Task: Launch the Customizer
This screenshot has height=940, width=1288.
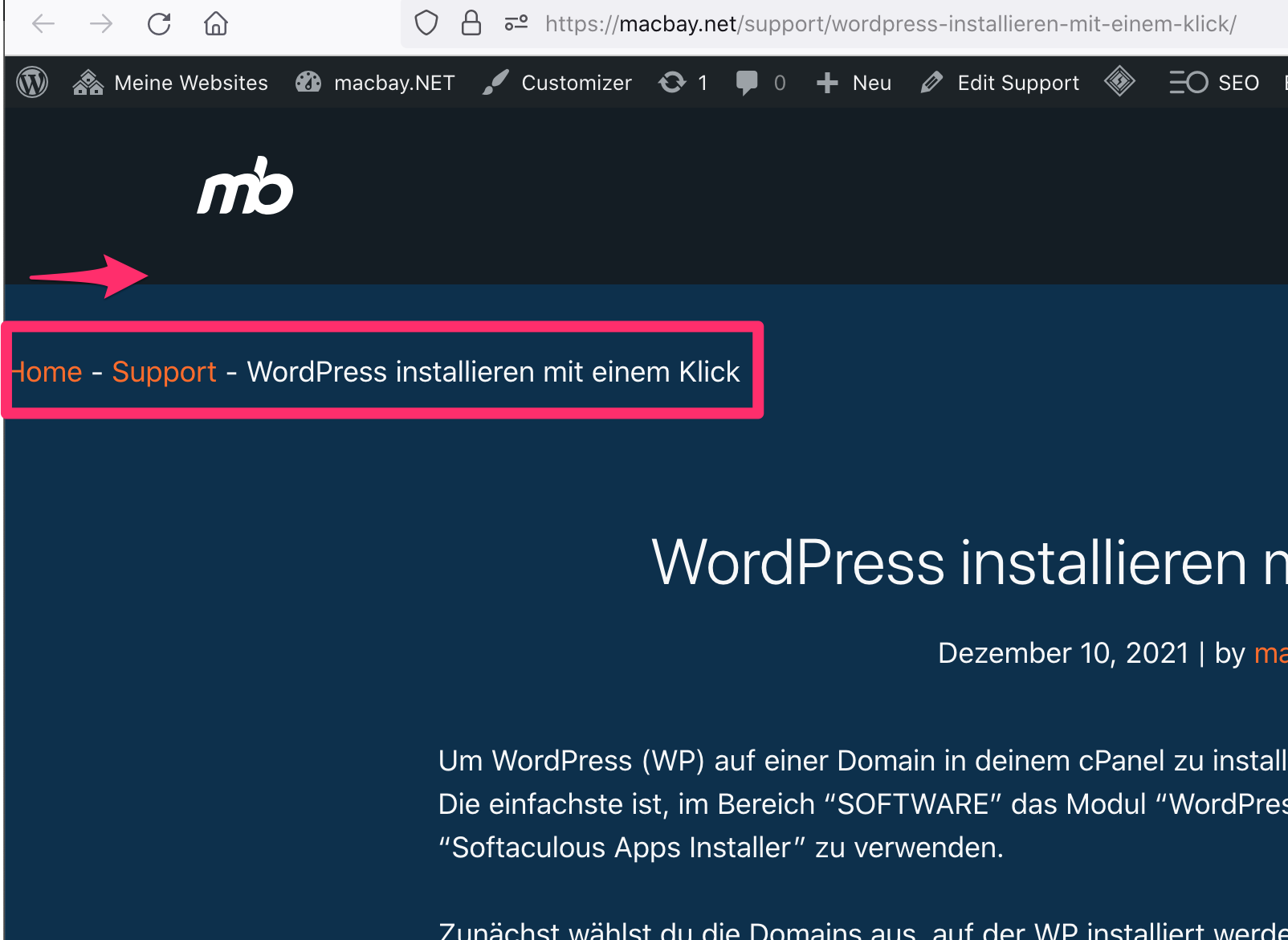Action: coord(557,83)
